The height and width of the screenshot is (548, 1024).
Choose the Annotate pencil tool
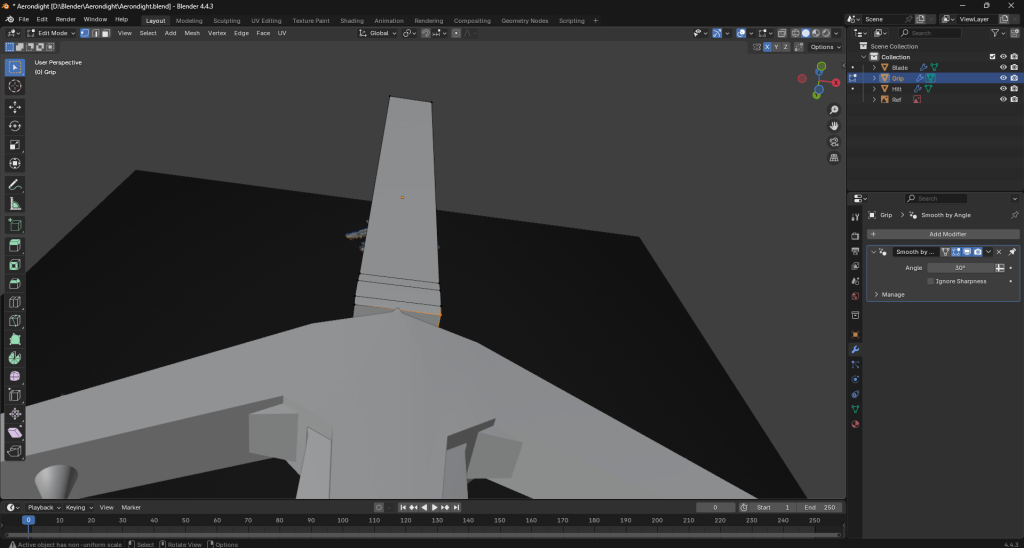point(15,185)
